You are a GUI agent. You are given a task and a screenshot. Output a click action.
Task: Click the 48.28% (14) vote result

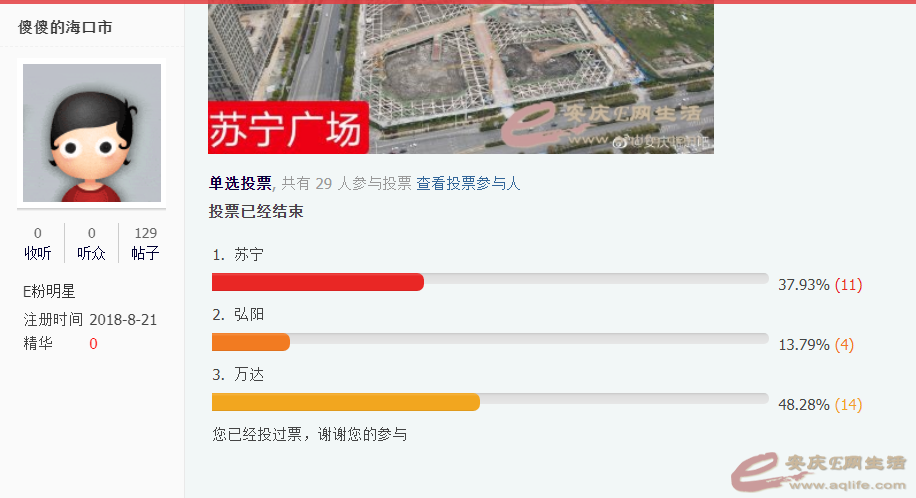(820, 405)
